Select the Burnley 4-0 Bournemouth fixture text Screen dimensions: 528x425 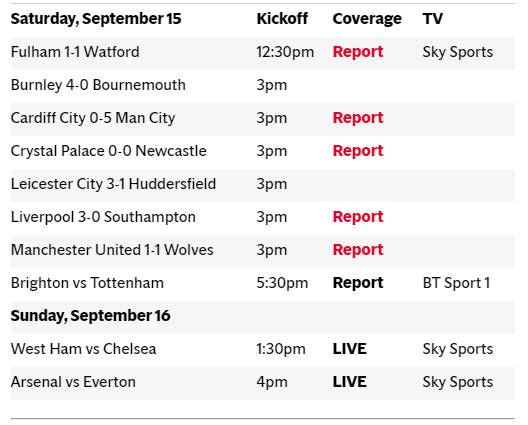98,85
